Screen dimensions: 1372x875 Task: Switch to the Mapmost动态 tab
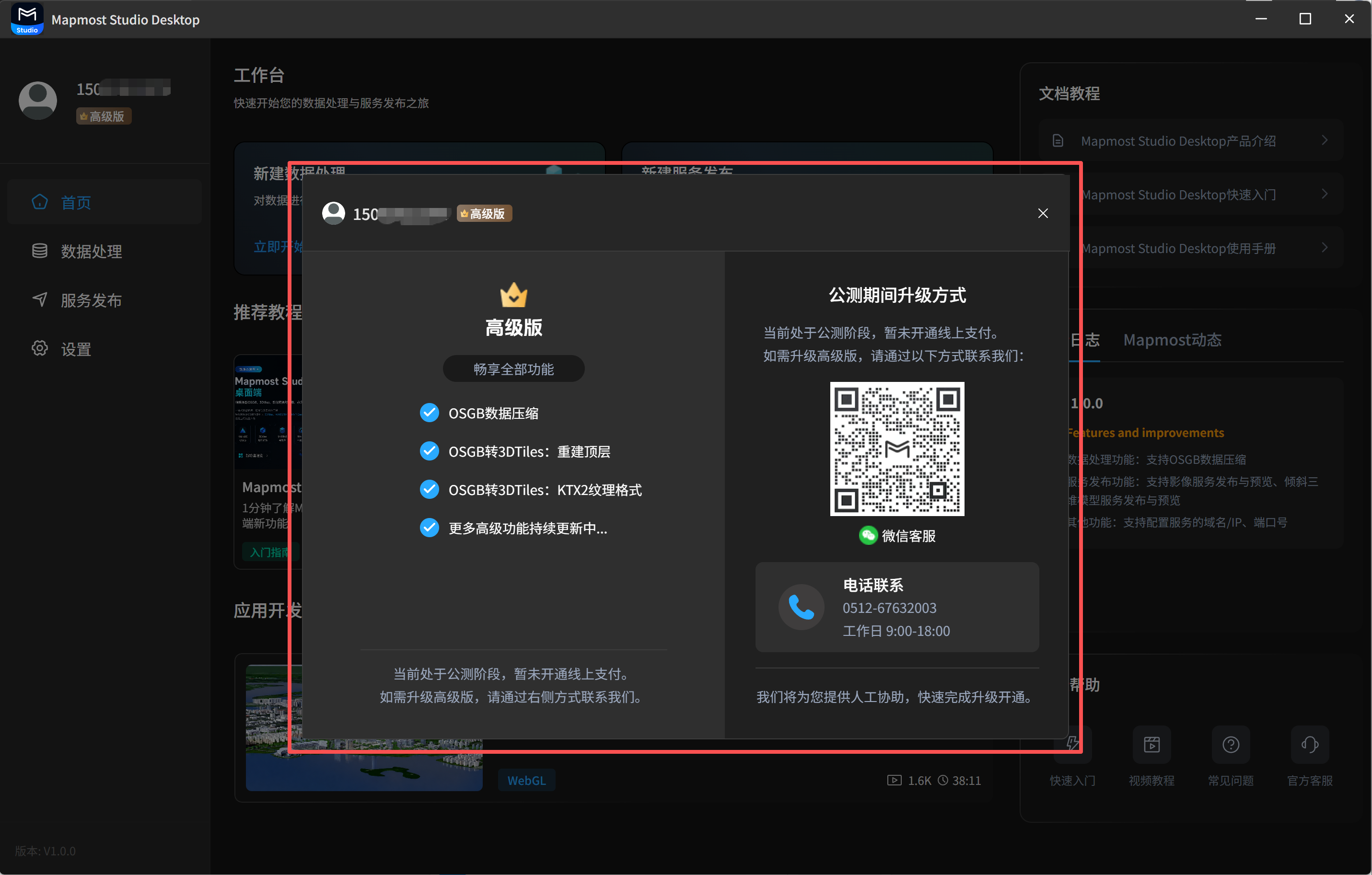pos(1172,340)
